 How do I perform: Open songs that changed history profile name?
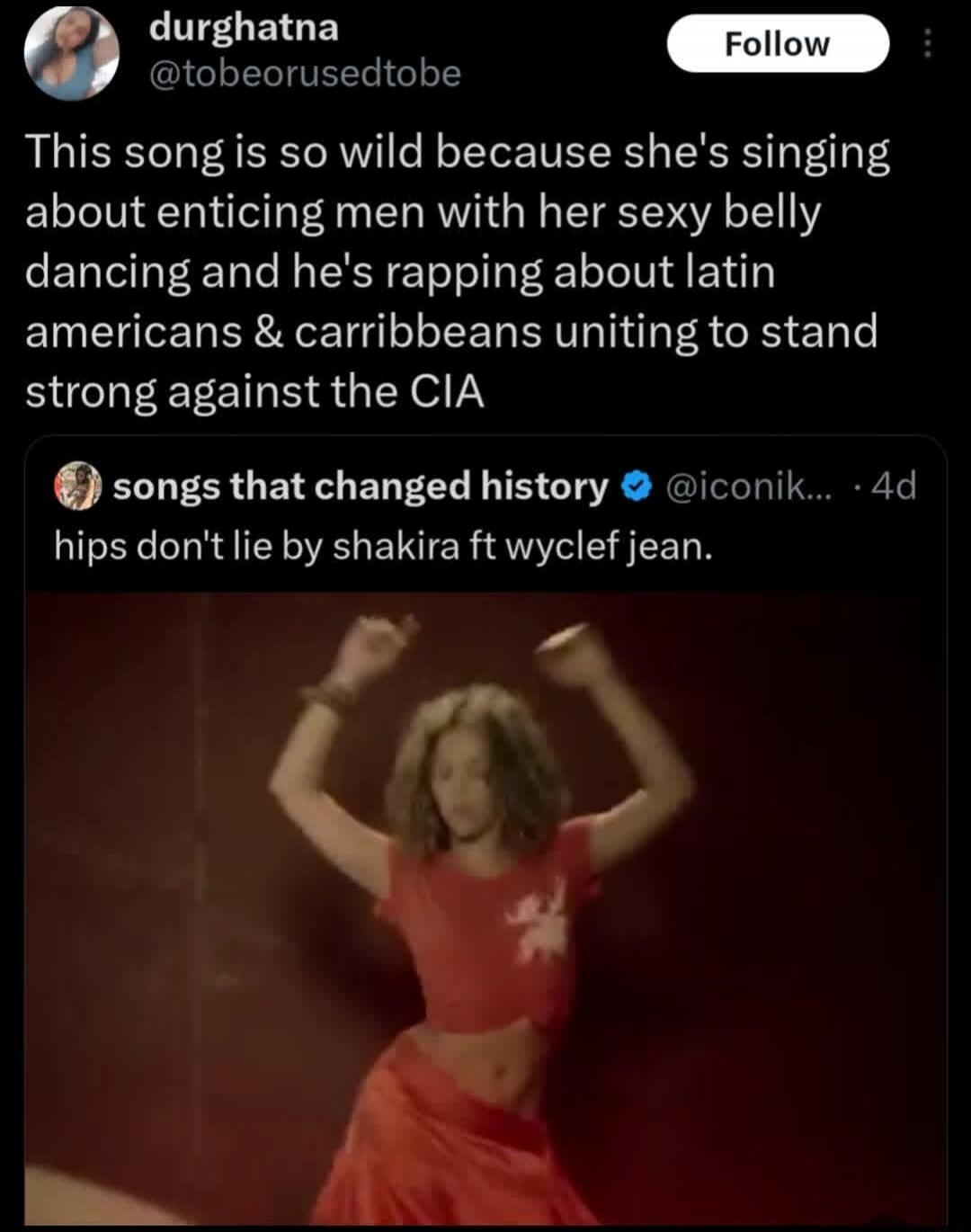[x=360, y=487]
